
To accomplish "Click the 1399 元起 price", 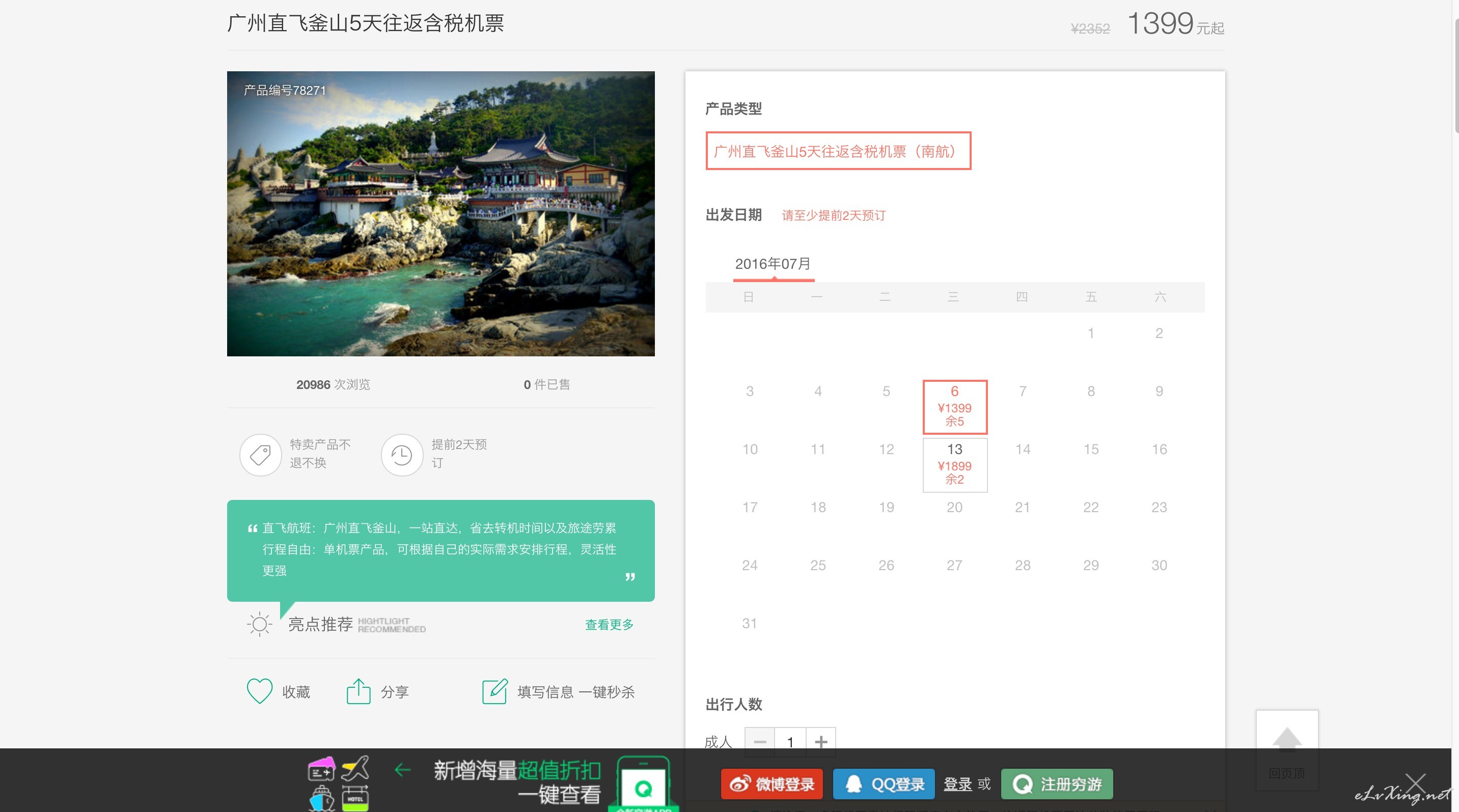I will pos(1176,24).
